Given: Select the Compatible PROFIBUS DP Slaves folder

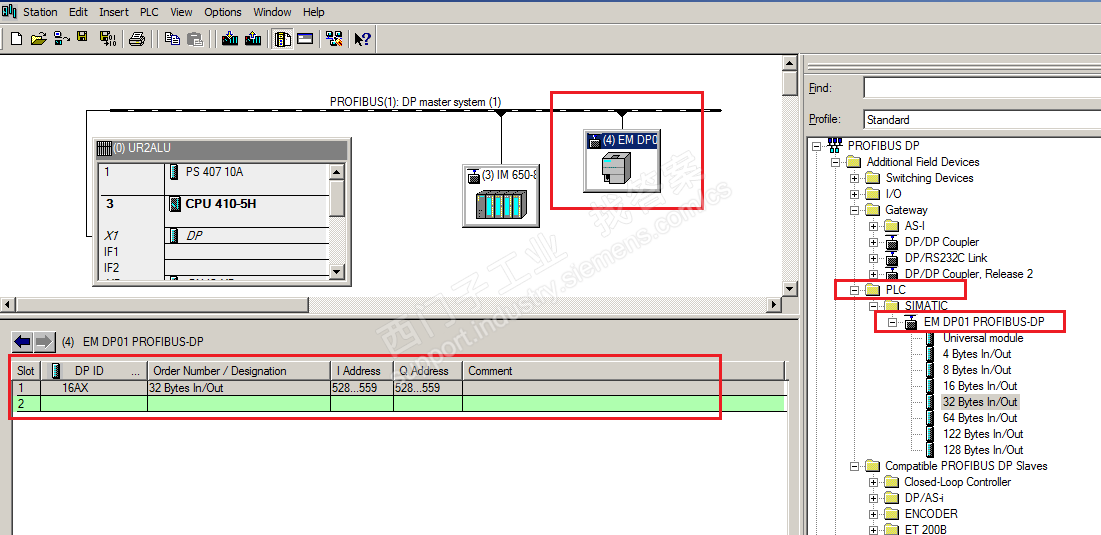Looking at the screenshot, I should 965,466.
